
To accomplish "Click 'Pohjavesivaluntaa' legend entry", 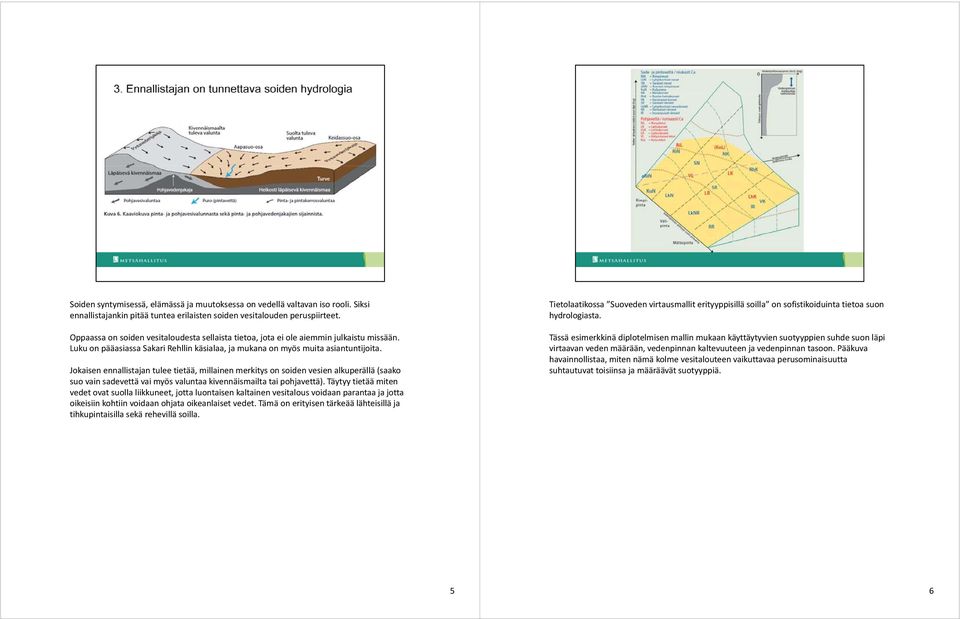I will click(136, 200).
